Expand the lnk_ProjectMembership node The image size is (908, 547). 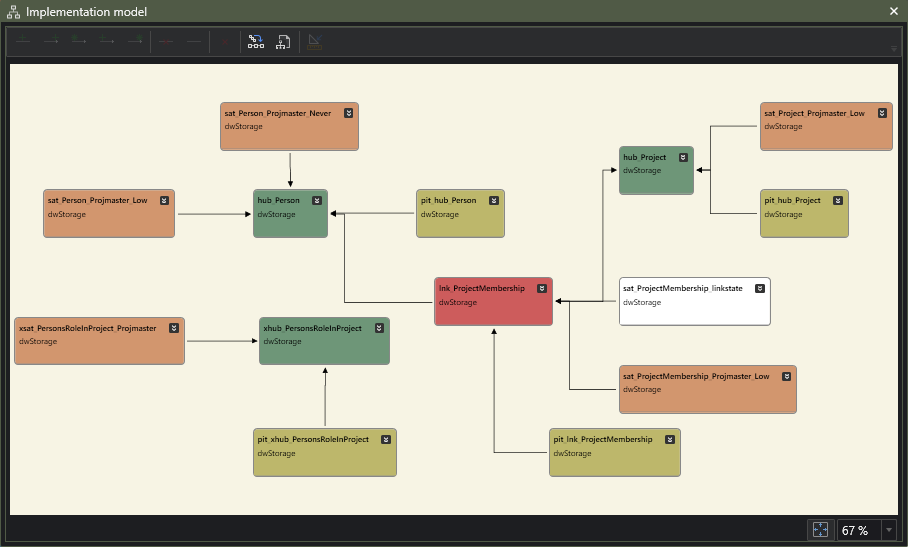[541, 288]
